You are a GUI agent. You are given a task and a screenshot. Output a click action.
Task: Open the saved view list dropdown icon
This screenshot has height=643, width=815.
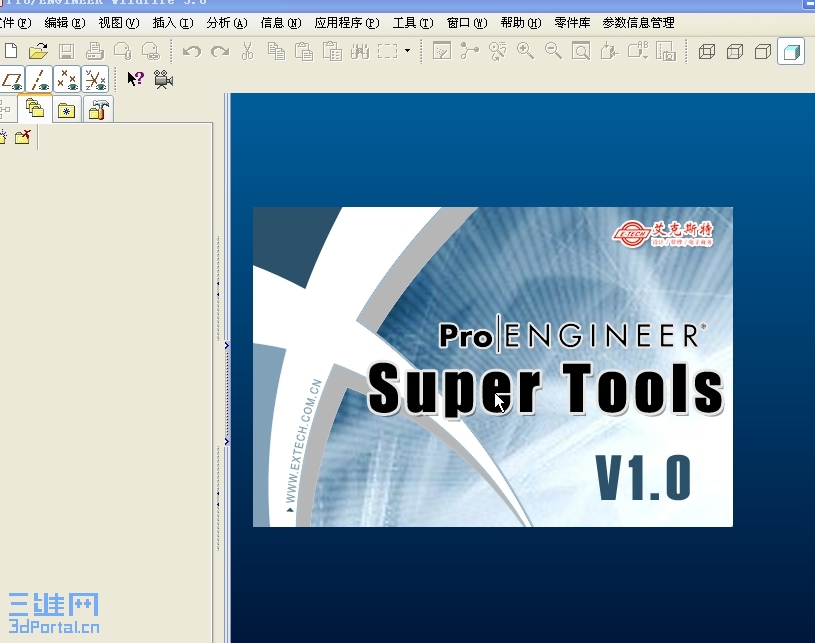(x=637, y=51)
